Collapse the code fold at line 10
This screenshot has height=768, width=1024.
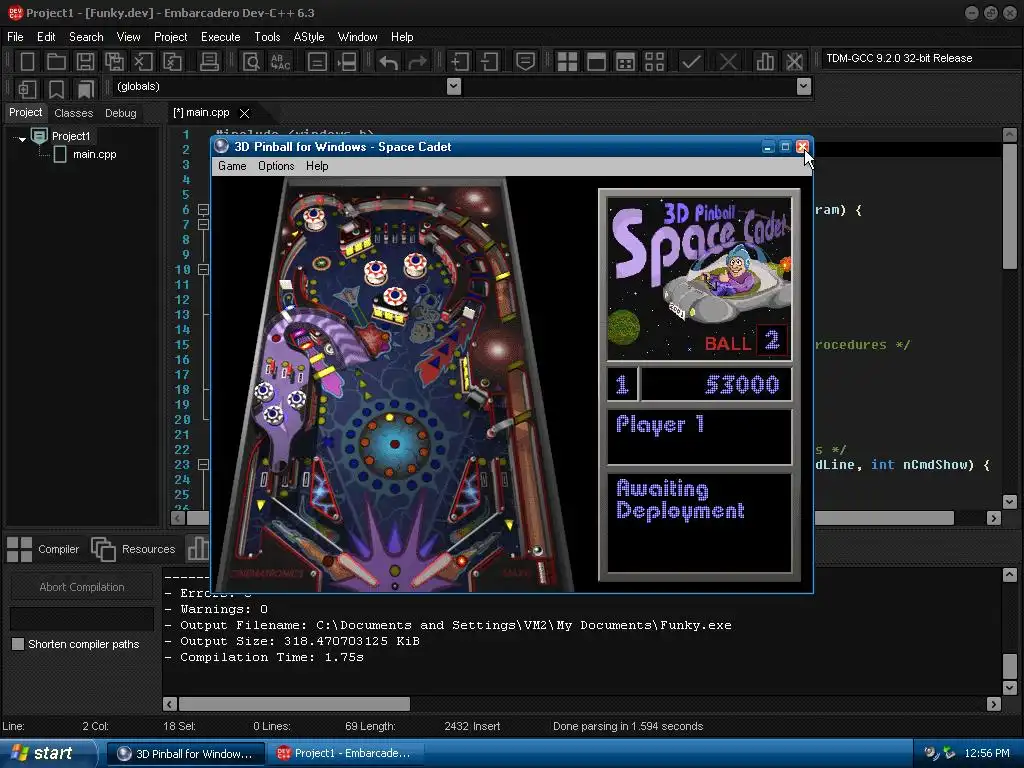pyautogui.click(x=204, y=270)
